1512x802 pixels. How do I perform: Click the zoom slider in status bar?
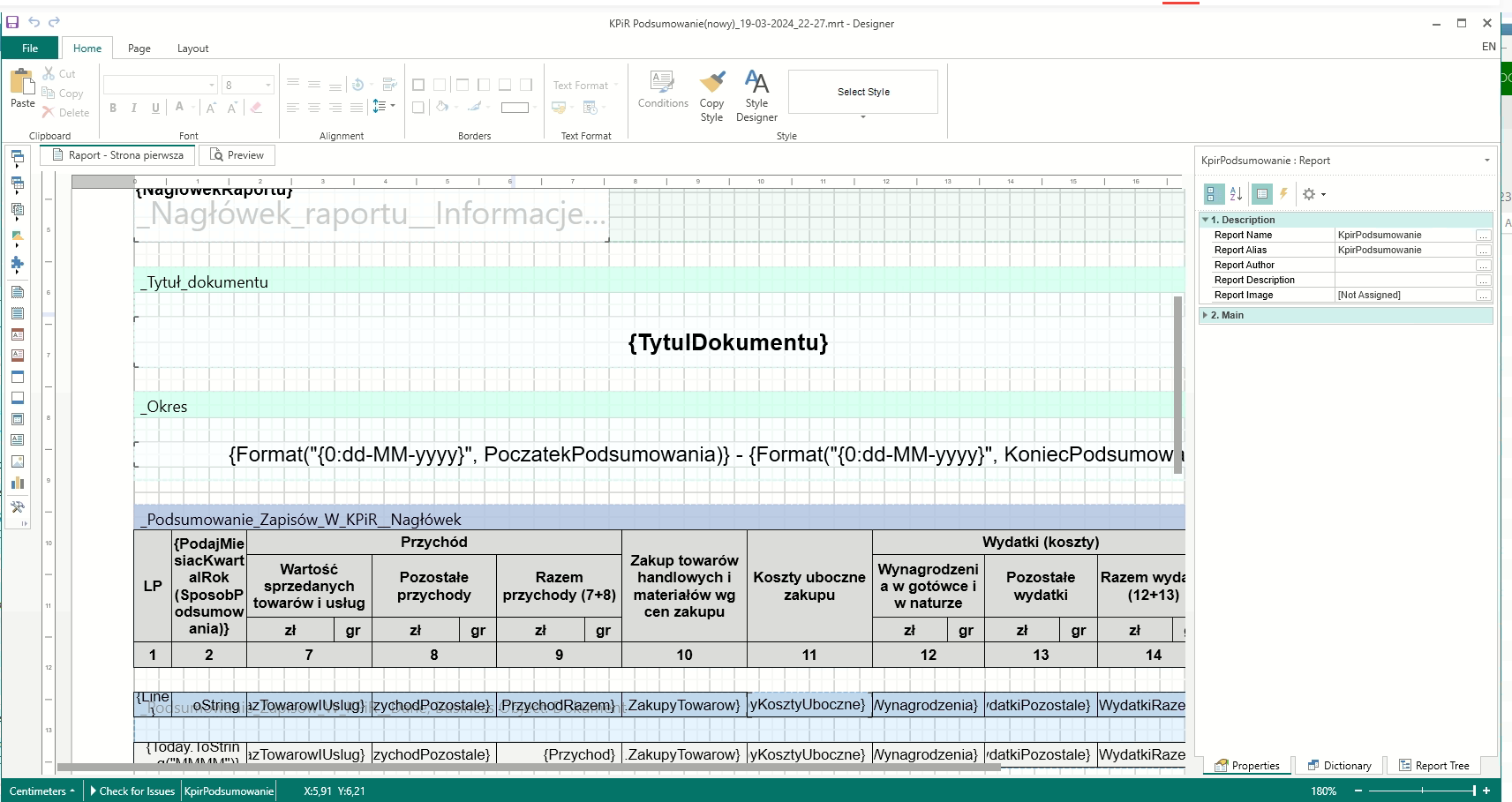tap(1421, 791)
